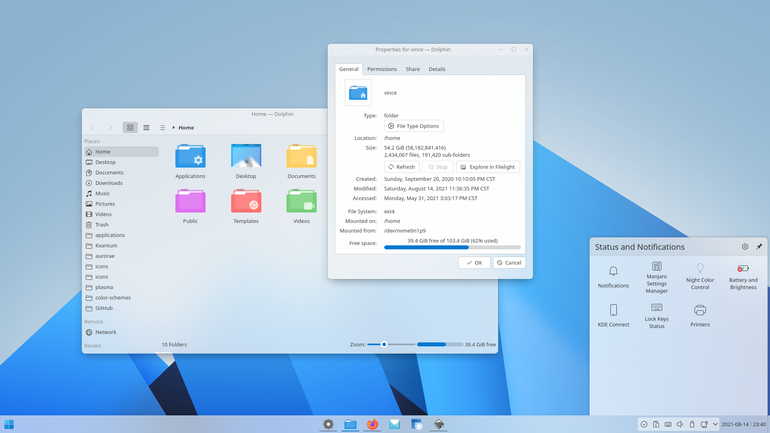The width and height of the screenshot is (770, 433).
Task: Switch to the Details tab
Action: point(437,69)
